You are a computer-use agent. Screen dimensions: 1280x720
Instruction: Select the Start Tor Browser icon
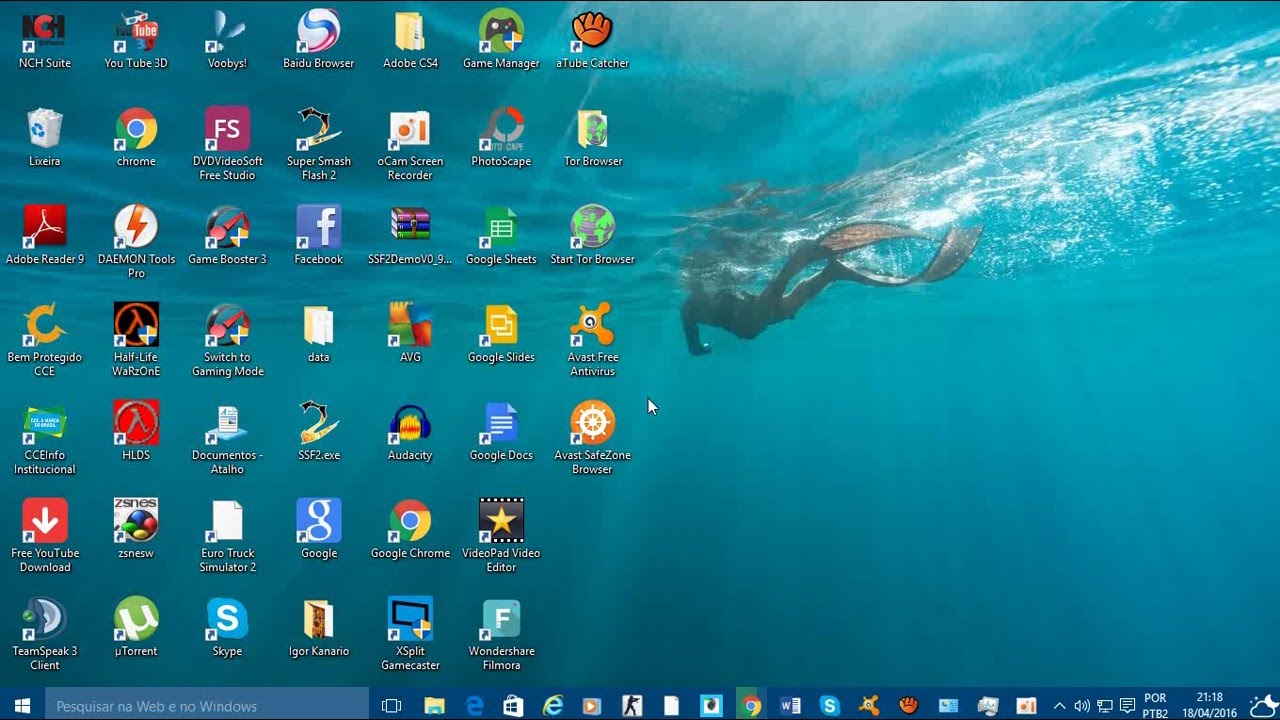593,236
